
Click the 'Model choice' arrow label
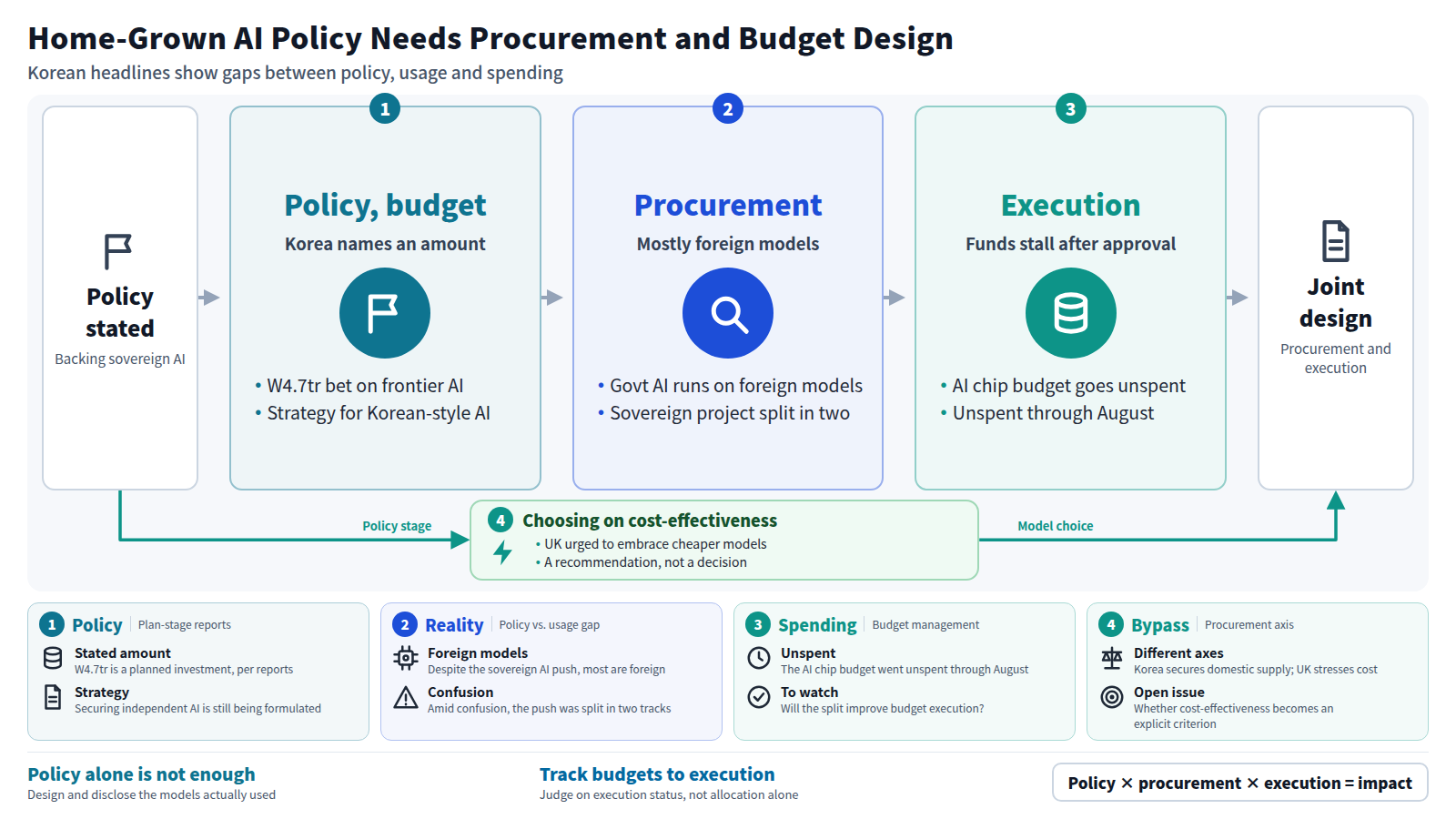[1056, 526]
